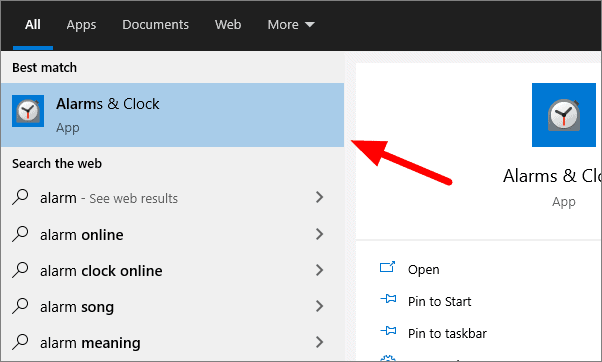Expand the 'alarm online' chevron arrow
Screen dimensions: 602x362
319,234
